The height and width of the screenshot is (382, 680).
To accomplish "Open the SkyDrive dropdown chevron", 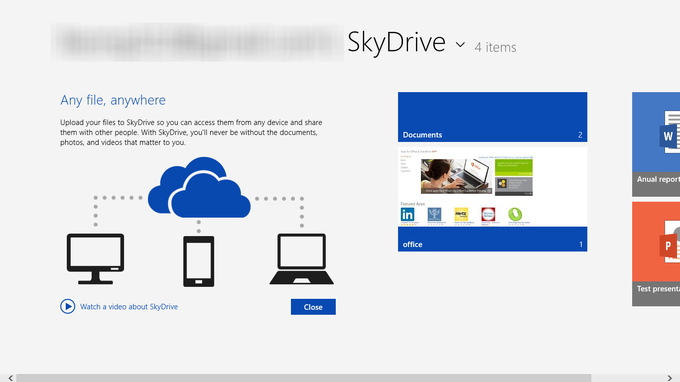I will [x=460, y=44].
